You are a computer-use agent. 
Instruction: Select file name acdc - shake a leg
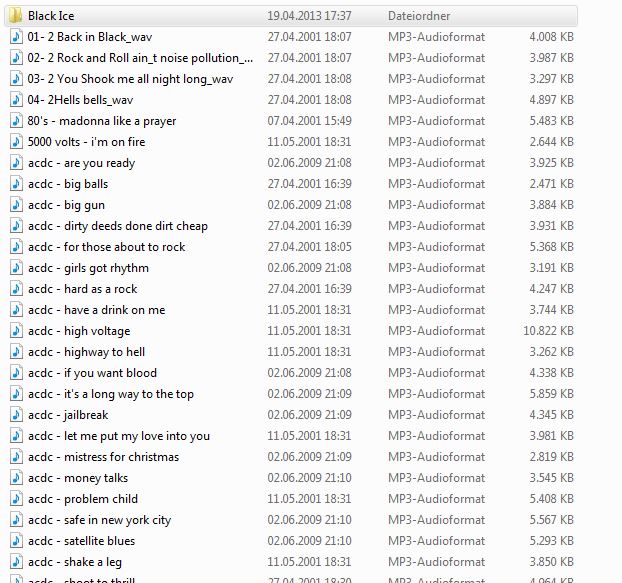tap(75, 562)
